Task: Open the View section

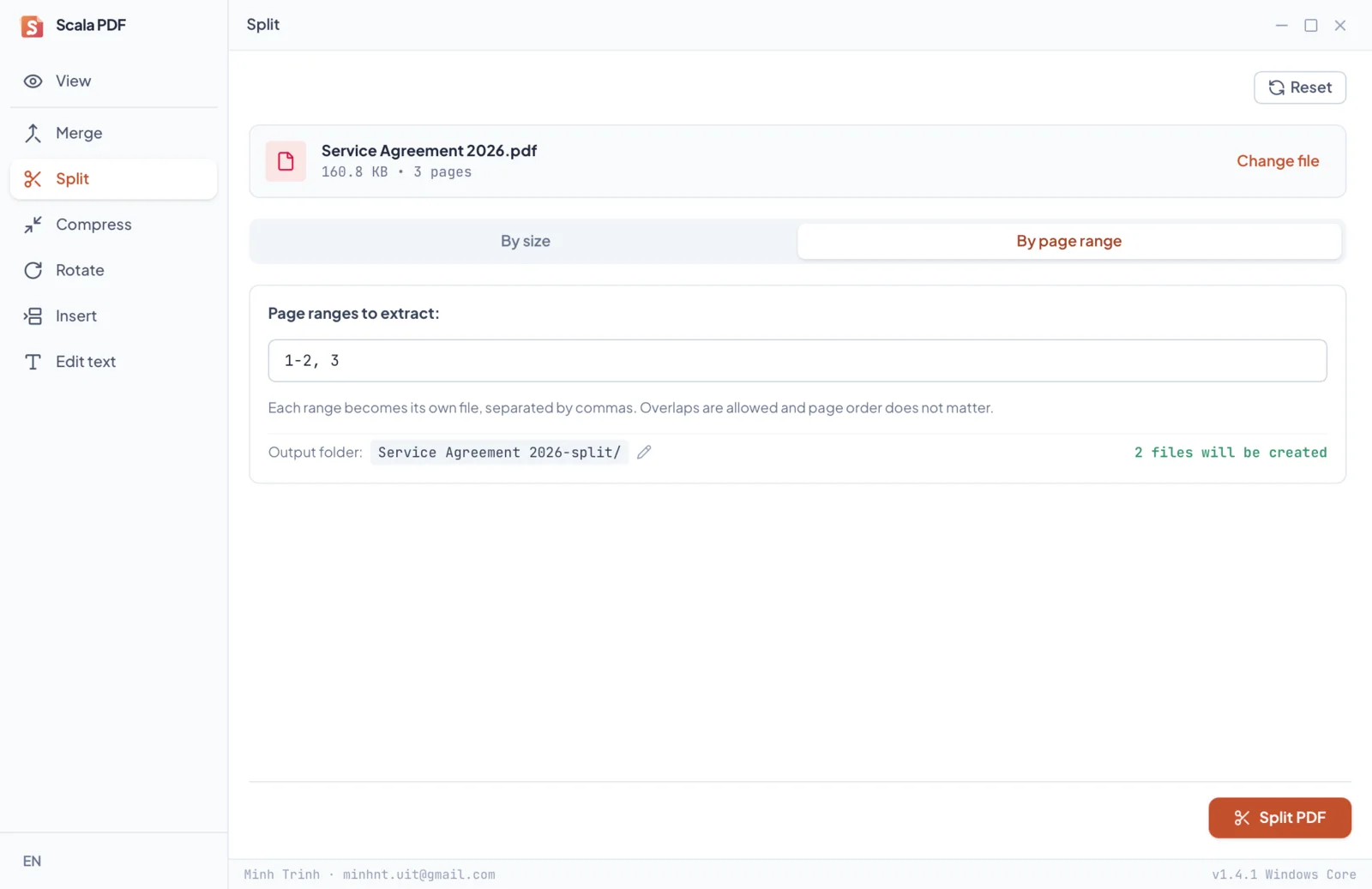Action: [113, 81]
